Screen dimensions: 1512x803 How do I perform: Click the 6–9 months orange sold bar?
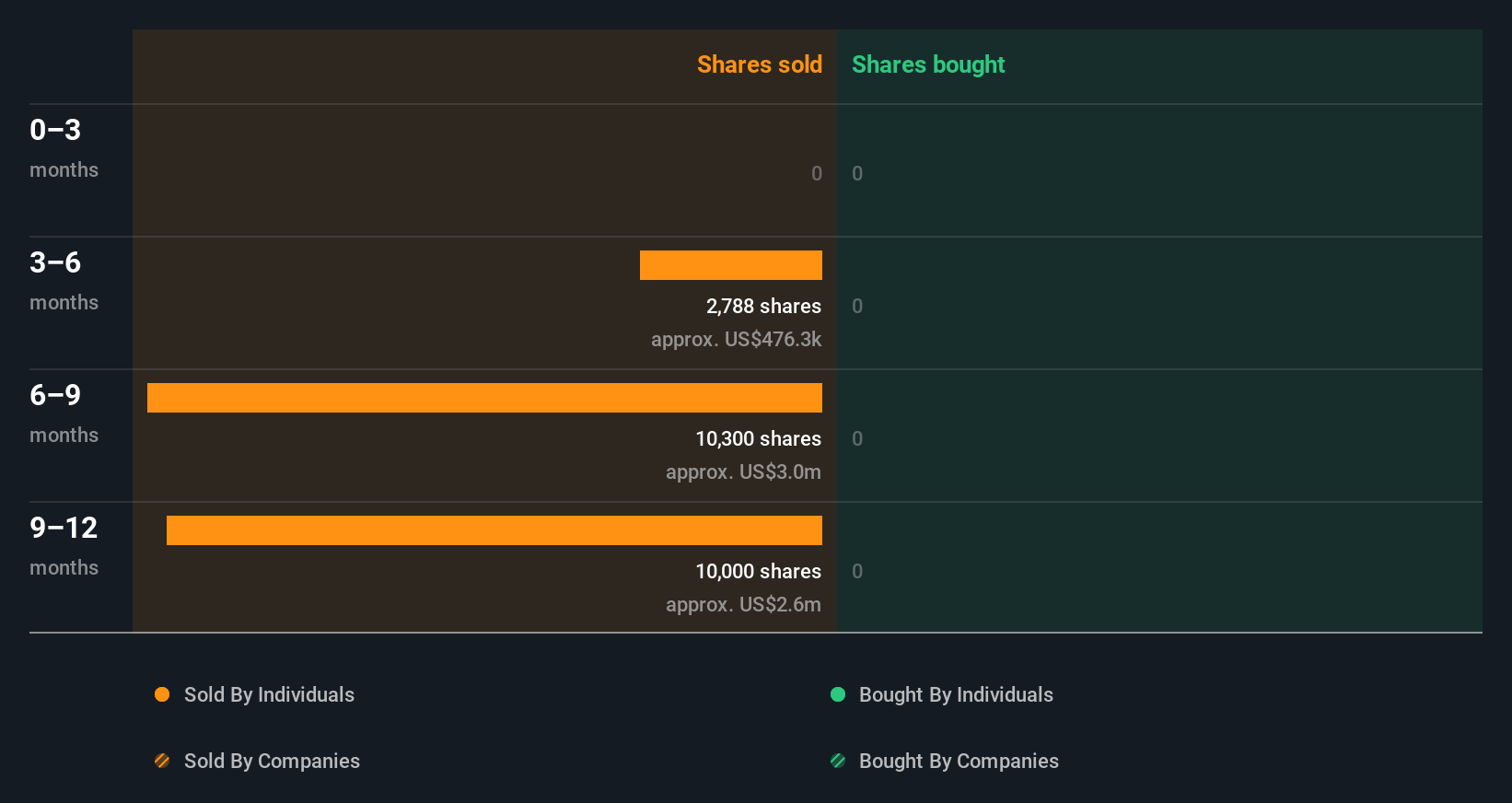(x=484, y=398)
